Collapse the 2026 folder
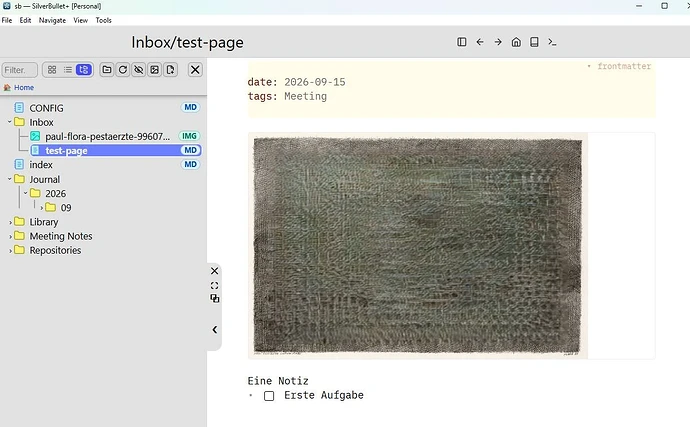 (25, 193)
